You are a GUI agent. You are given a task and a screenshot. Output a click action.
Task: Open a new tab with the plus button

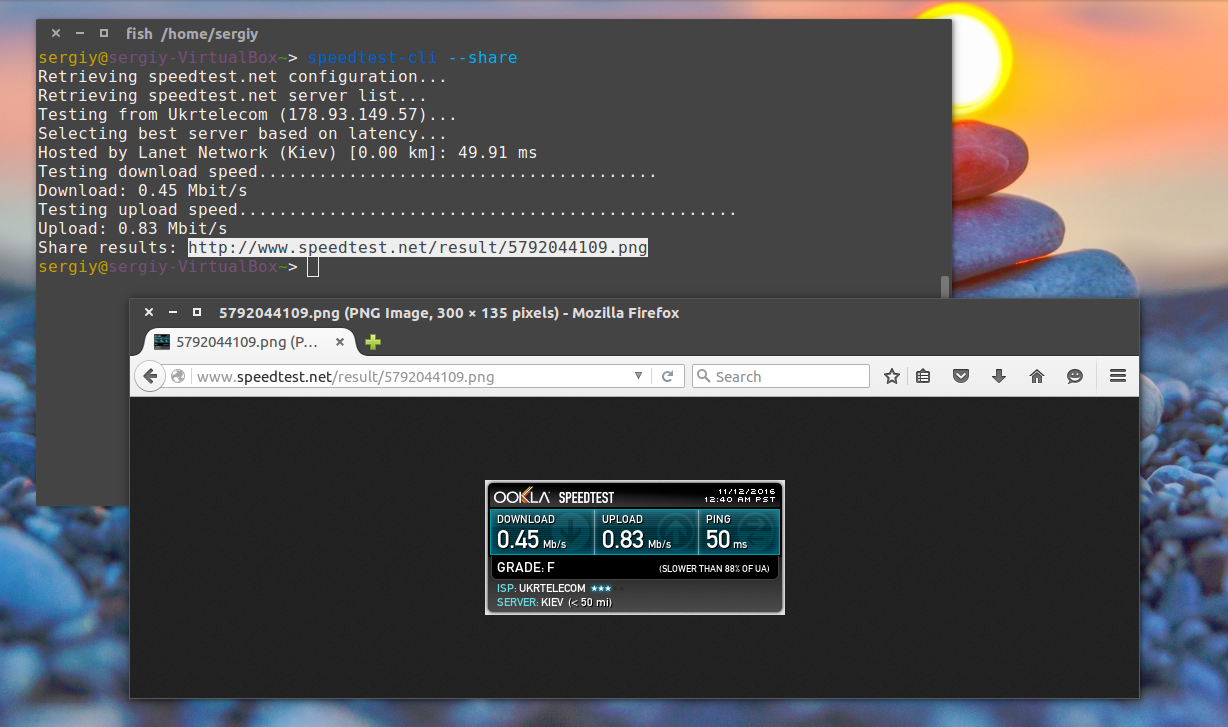(371, 341)
